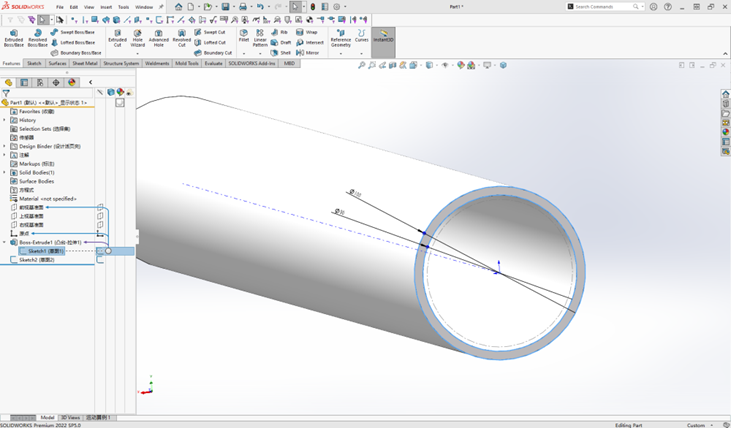
Task: Click the Save icon
Action: click(226, 7)
